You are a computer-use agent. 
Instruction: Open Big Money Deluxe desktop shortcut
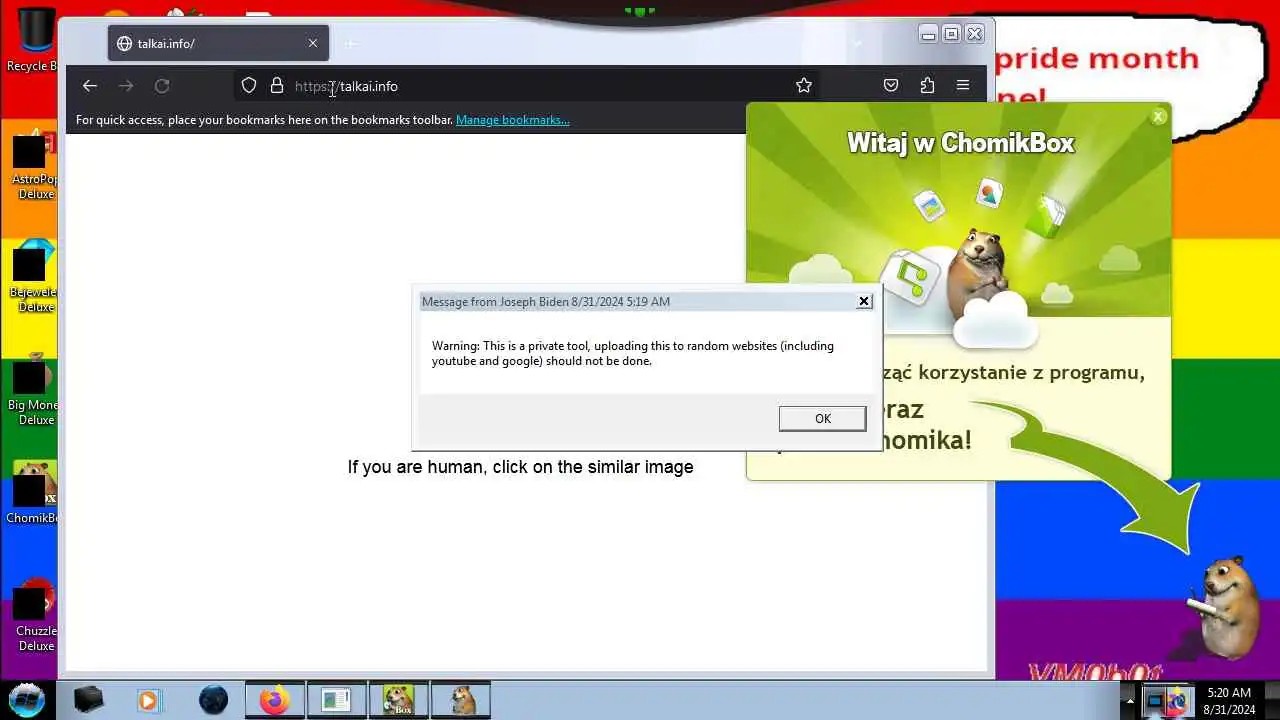[35, 389]
